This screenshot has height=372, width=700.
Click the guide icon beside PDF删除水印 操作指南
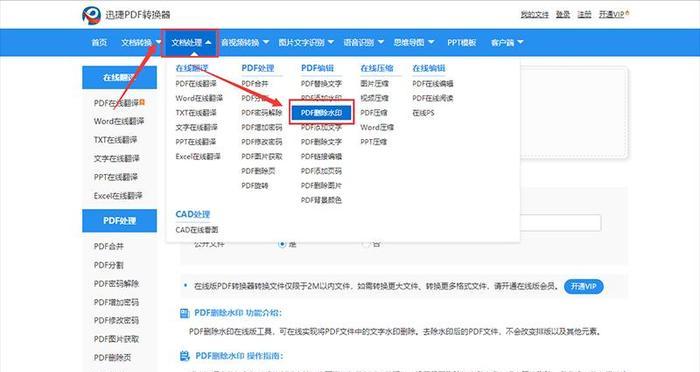click(184, 356)
